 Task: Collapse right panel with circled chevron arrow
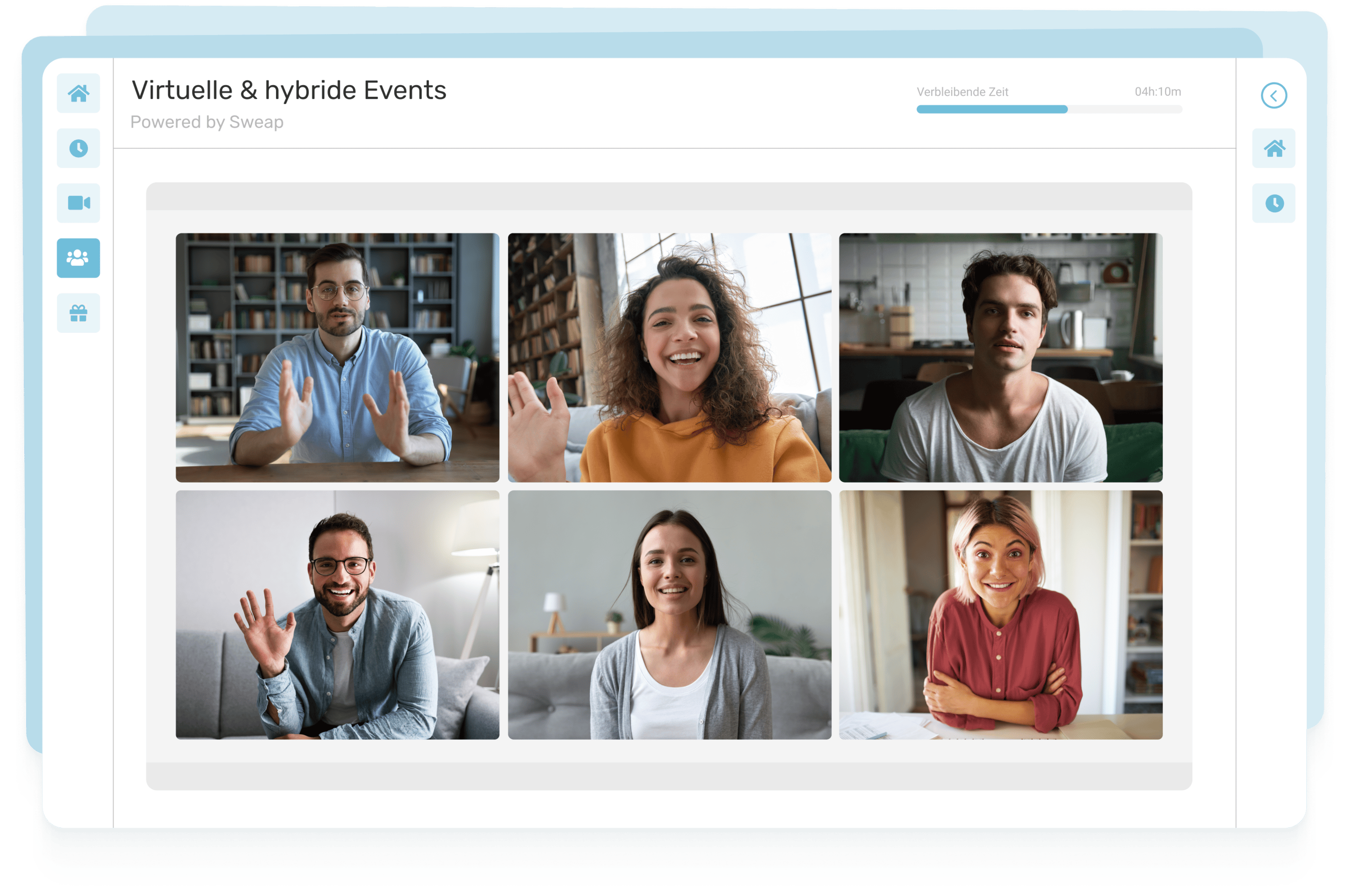tap(1274, 95)
